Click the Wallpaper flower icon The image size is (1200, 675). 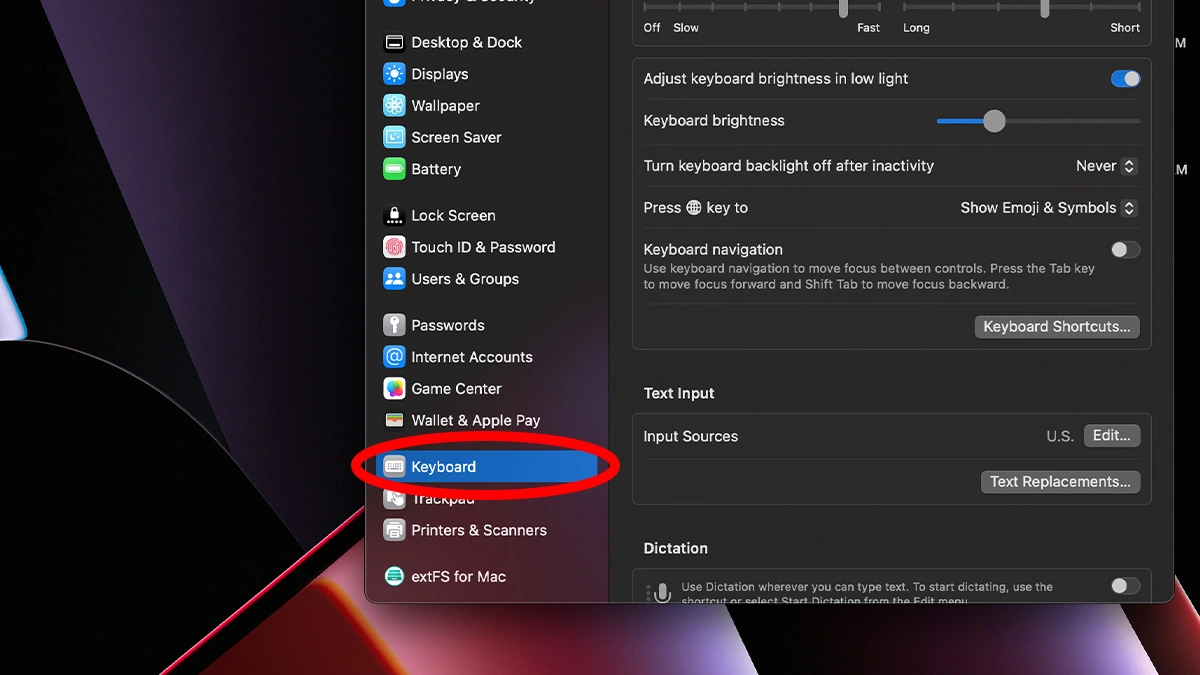tap(394, 106)
